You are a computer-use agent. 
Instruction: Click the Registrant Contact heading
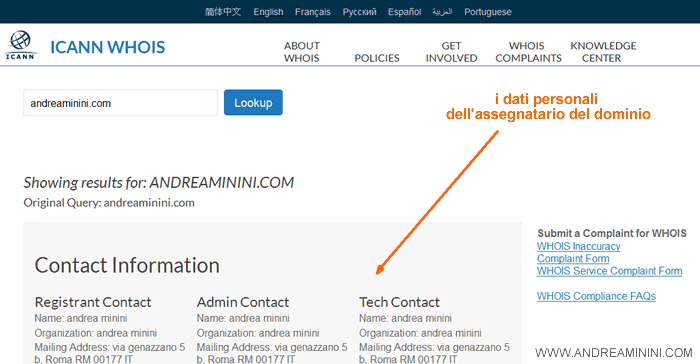pyautogui.click(x=93, y=302)
